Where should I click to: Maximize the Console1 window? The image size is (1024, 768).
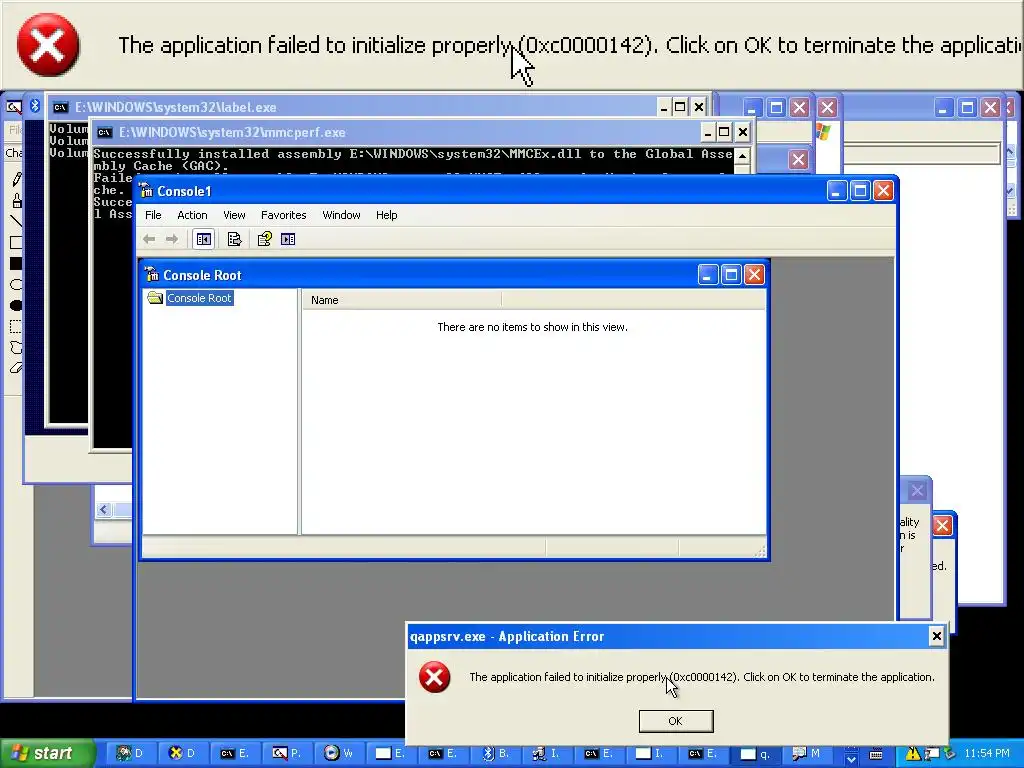click(860, 191)
